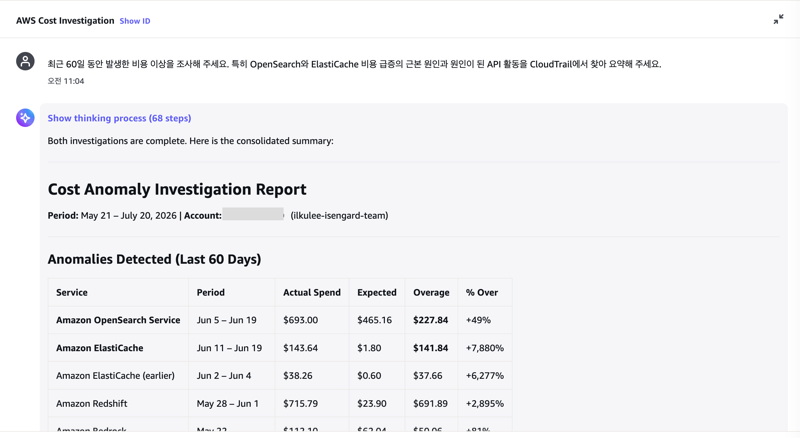Click the $1.80 expected value

tap(369, 348)
